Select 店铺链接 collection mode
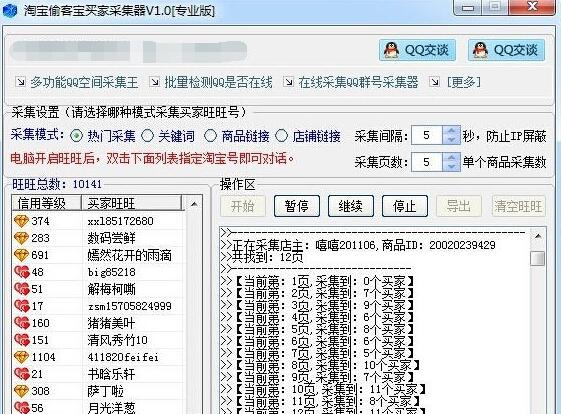 coord(282,136)
